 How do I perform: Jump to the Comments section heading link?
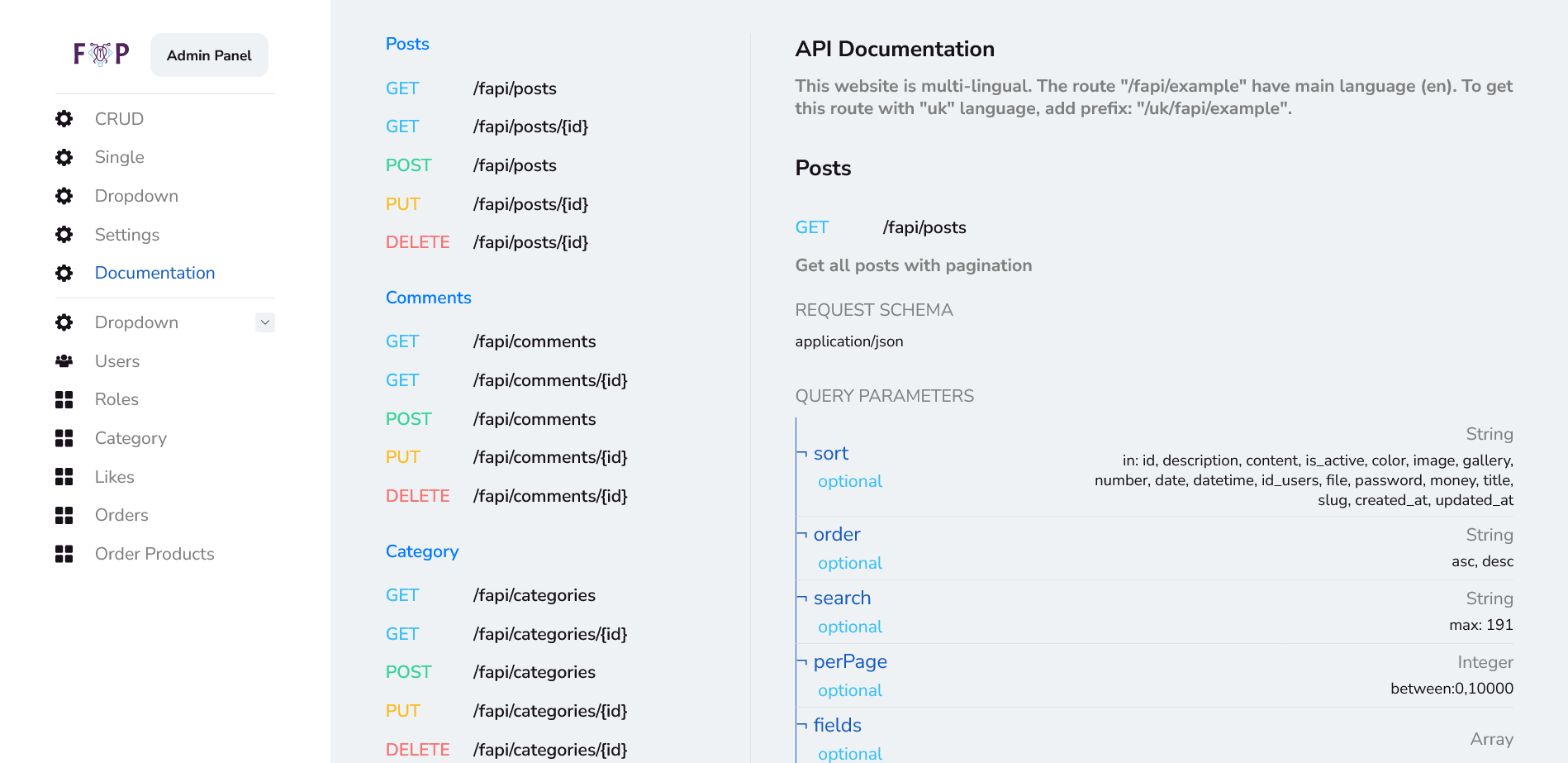(429, 298)
